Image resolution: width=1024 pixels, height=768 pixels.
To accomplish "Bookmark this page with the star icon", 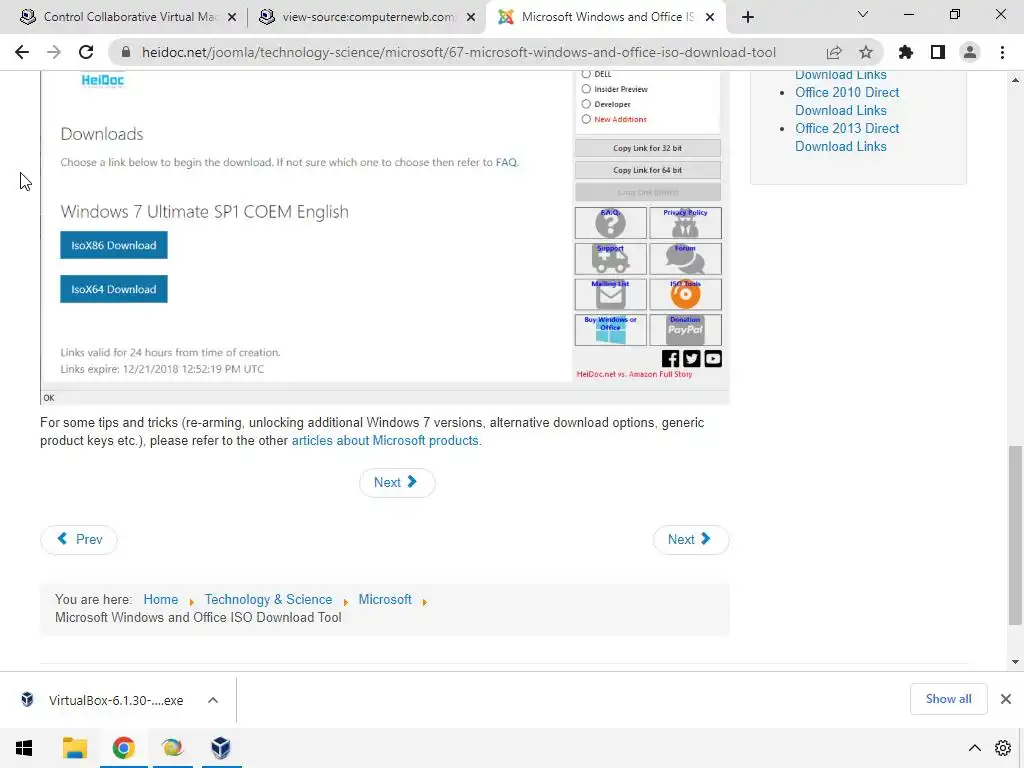I will (865, 52).
